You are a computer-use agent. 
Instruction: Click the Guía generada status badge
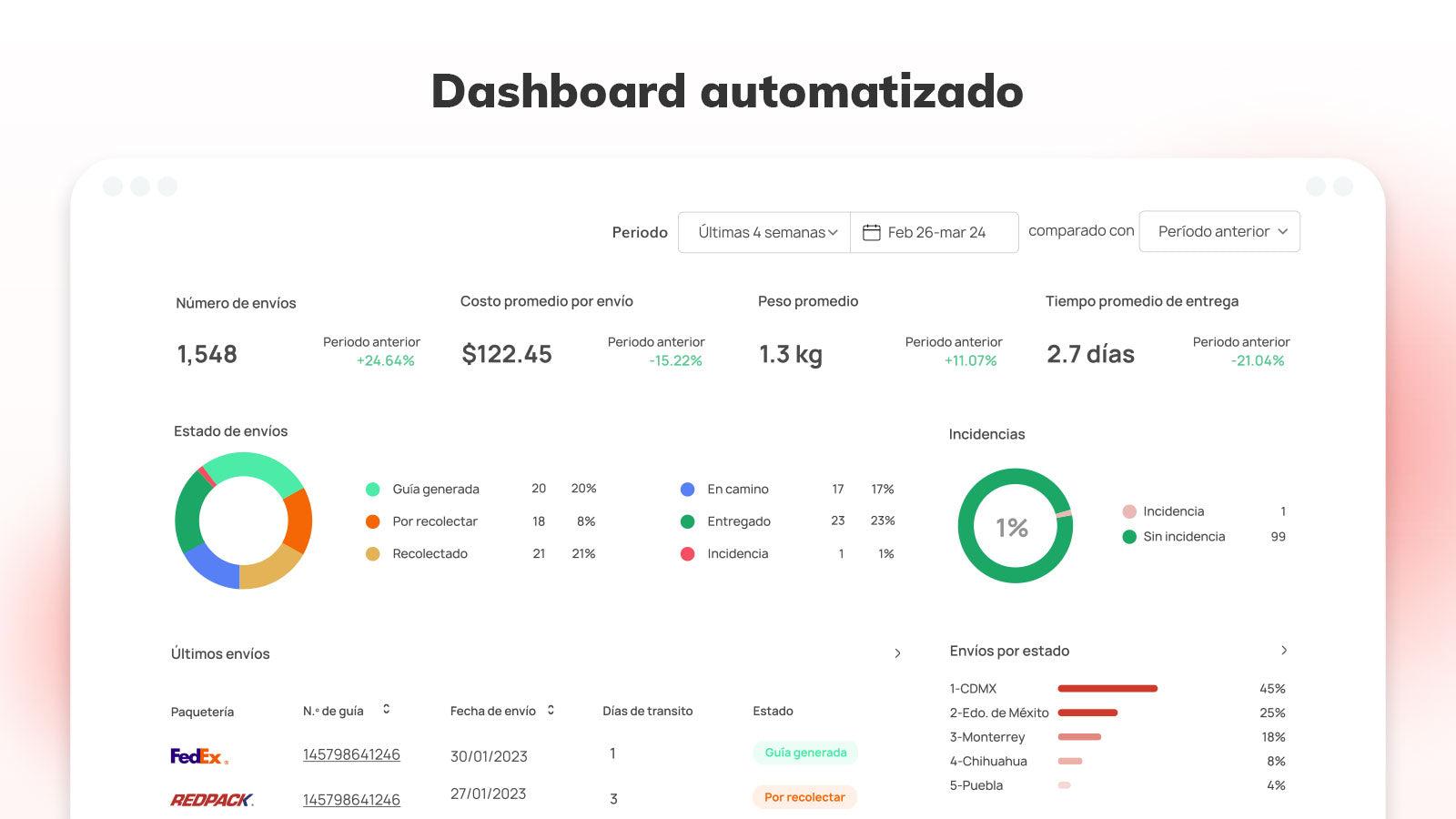804,753
